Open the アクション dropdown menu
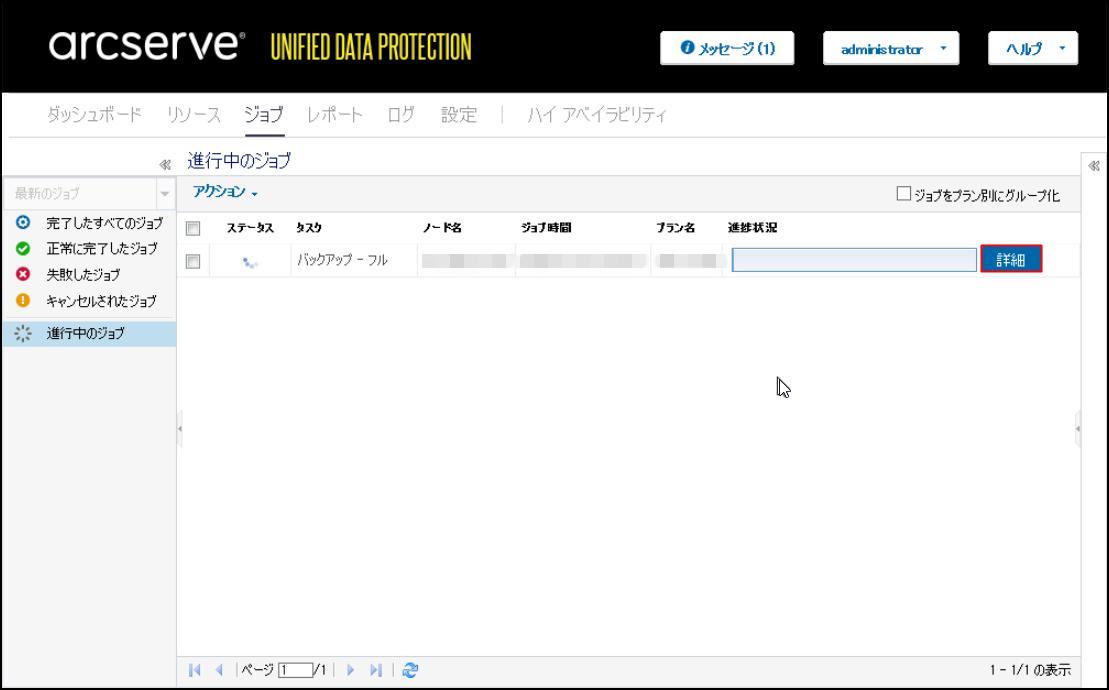 [x=225, y=192]
